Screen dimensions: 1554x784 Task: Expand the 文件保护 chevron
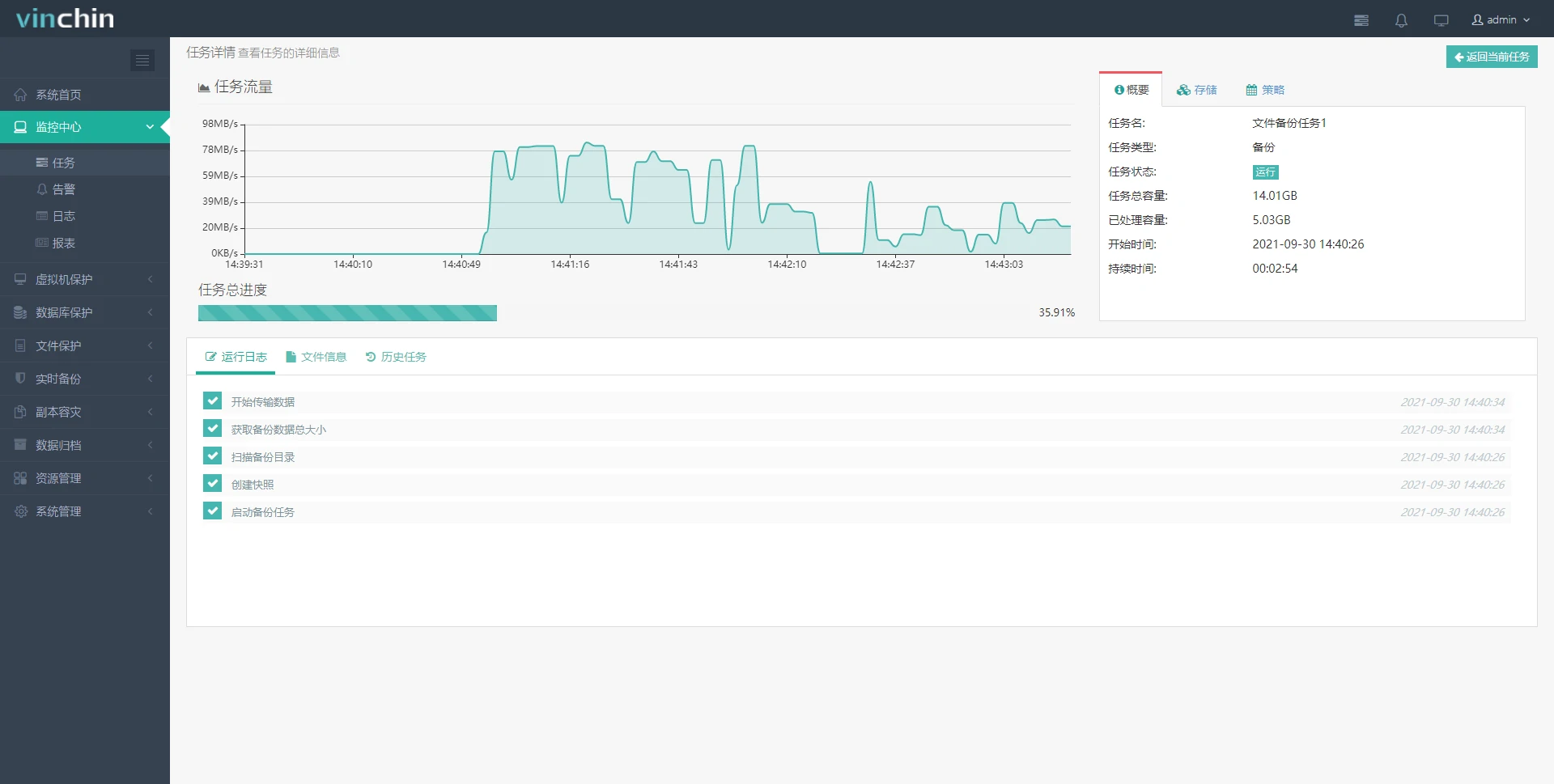[x=150, y=345]
